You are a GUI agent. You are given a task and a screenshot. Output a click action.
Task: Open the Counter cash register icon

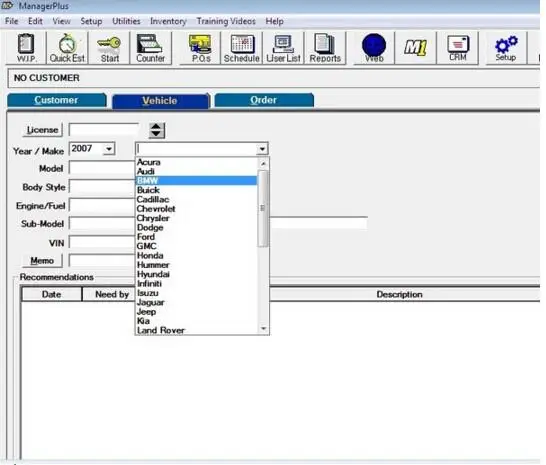150,48
